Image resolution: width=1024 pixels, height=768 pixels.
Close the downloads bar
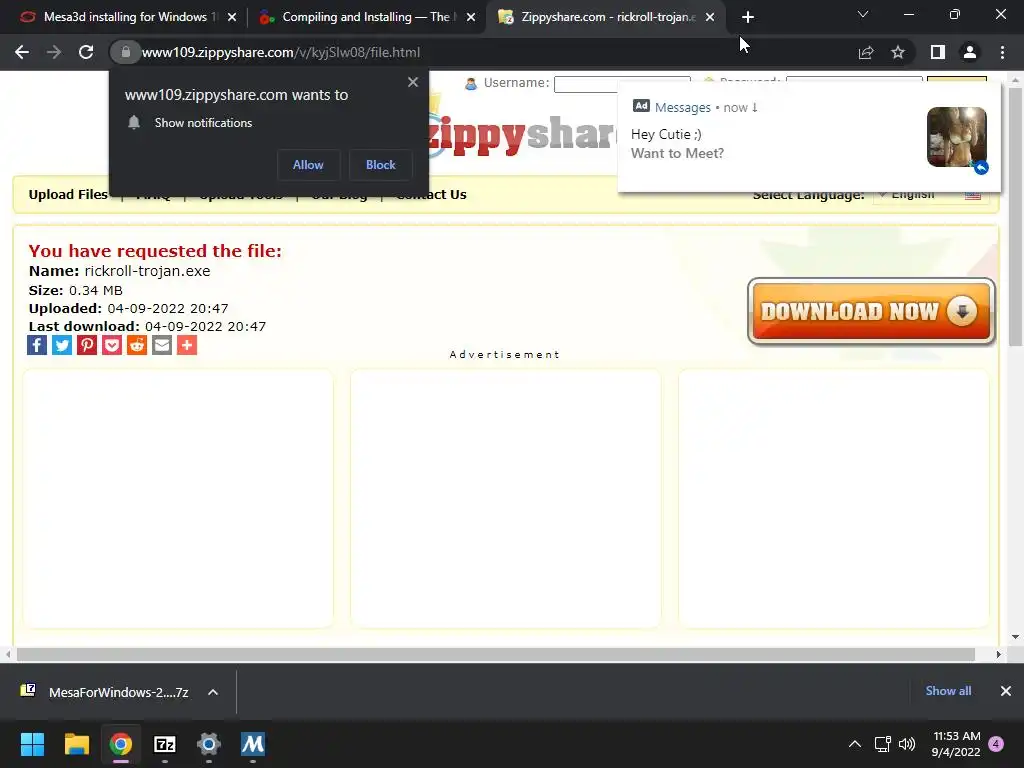(1006, 691)
